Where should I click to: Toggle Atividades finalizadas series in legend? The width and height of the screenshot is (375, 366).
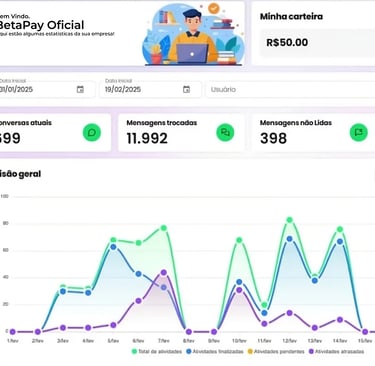215,351
